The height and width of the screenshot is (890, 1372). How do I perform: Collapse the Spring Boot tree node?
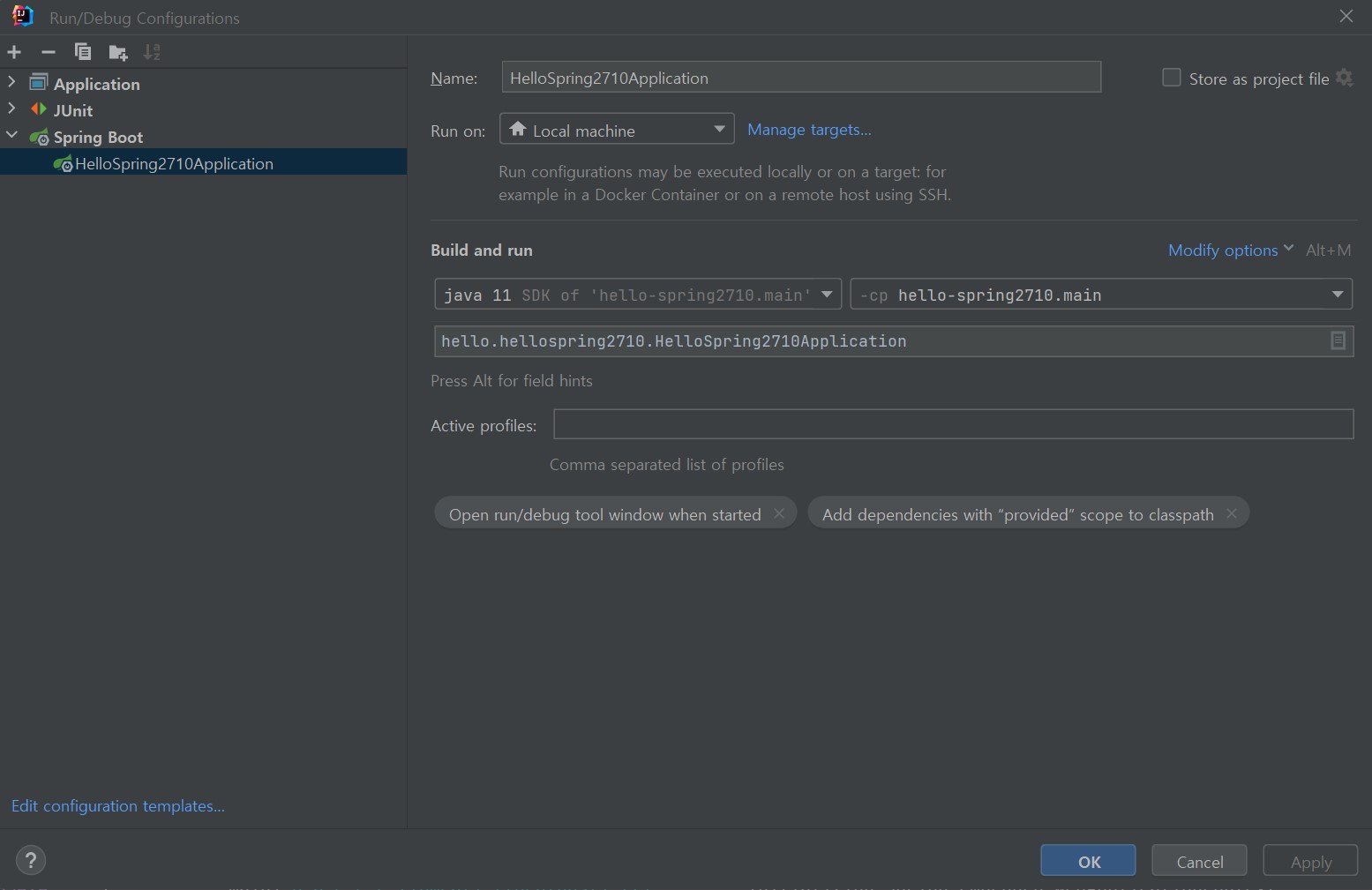[x=11, y=136]
